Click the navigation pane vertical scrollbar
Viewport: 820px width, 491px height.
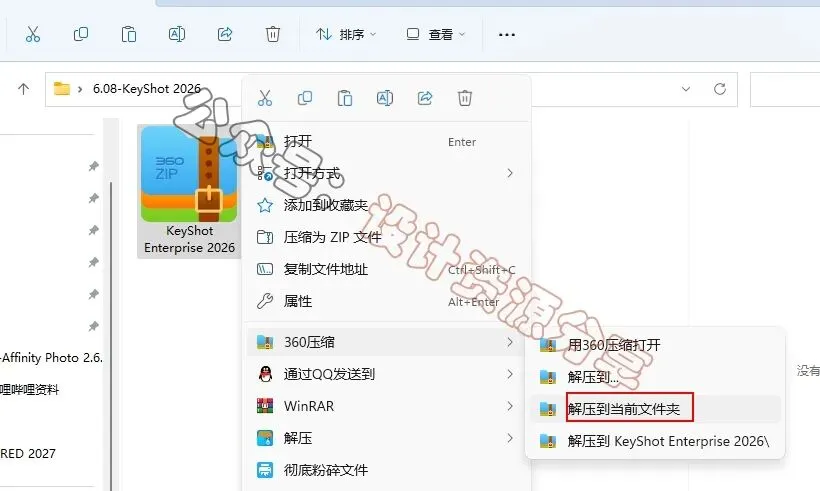[110, 335]
